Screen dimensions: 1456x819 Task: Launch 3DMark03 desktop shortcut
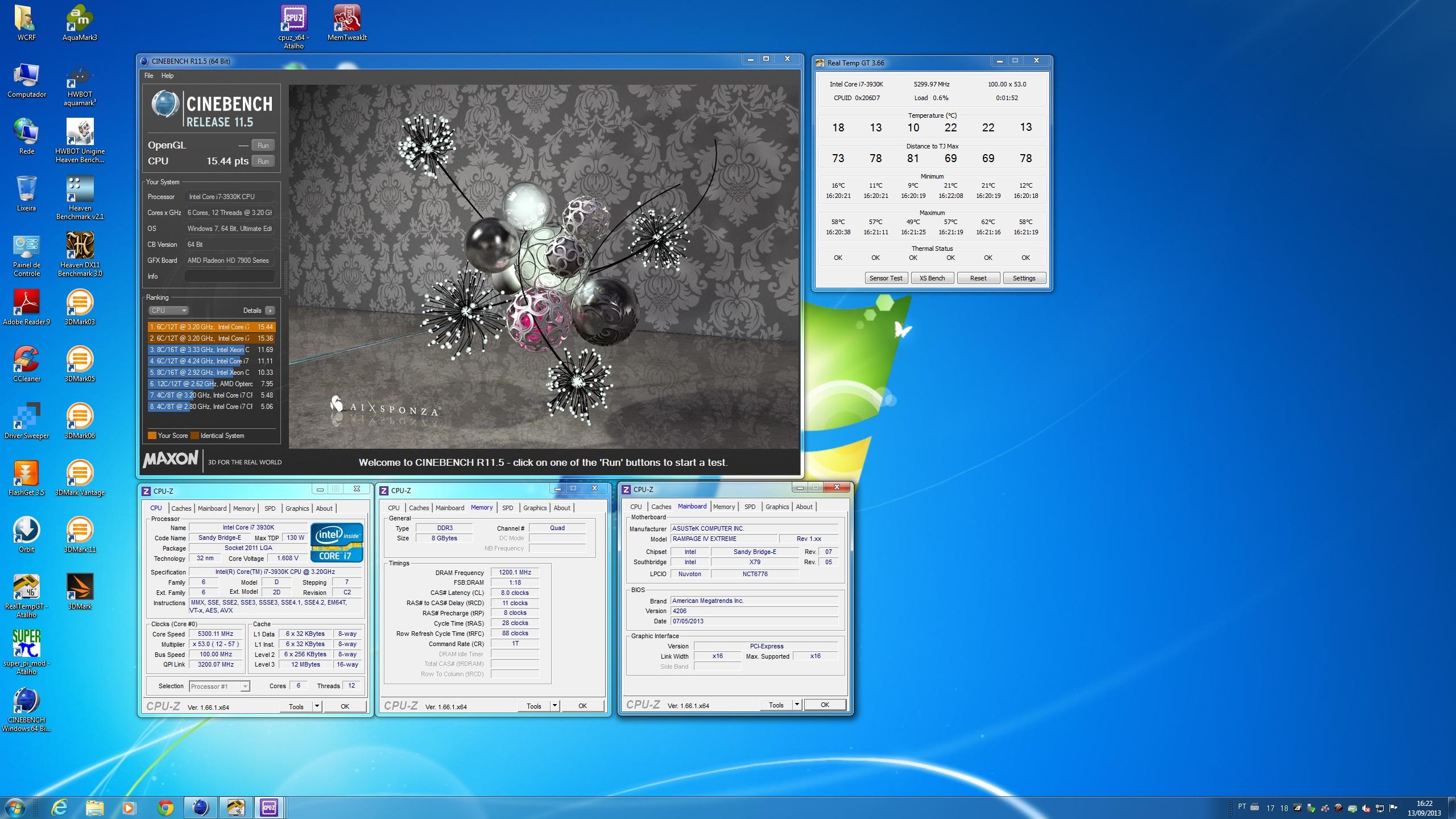[x=80, y=307]
